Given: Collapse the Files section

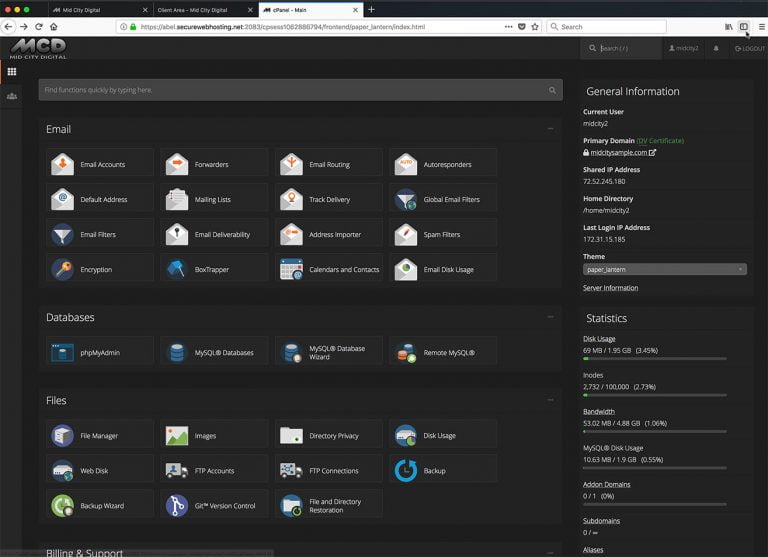Looking at the screenshot, I should pos(550,400).
